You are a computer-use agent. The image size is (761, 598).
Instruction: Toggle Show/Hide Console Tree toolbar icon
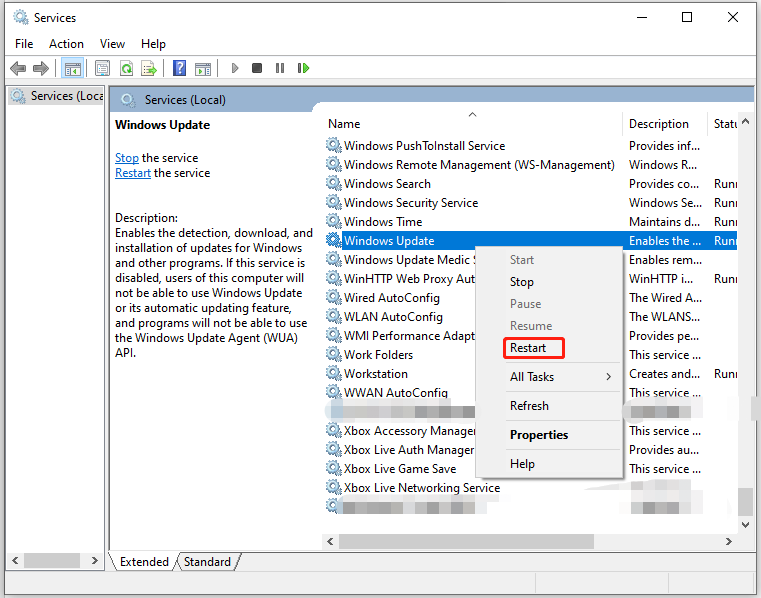pos(73,68)
